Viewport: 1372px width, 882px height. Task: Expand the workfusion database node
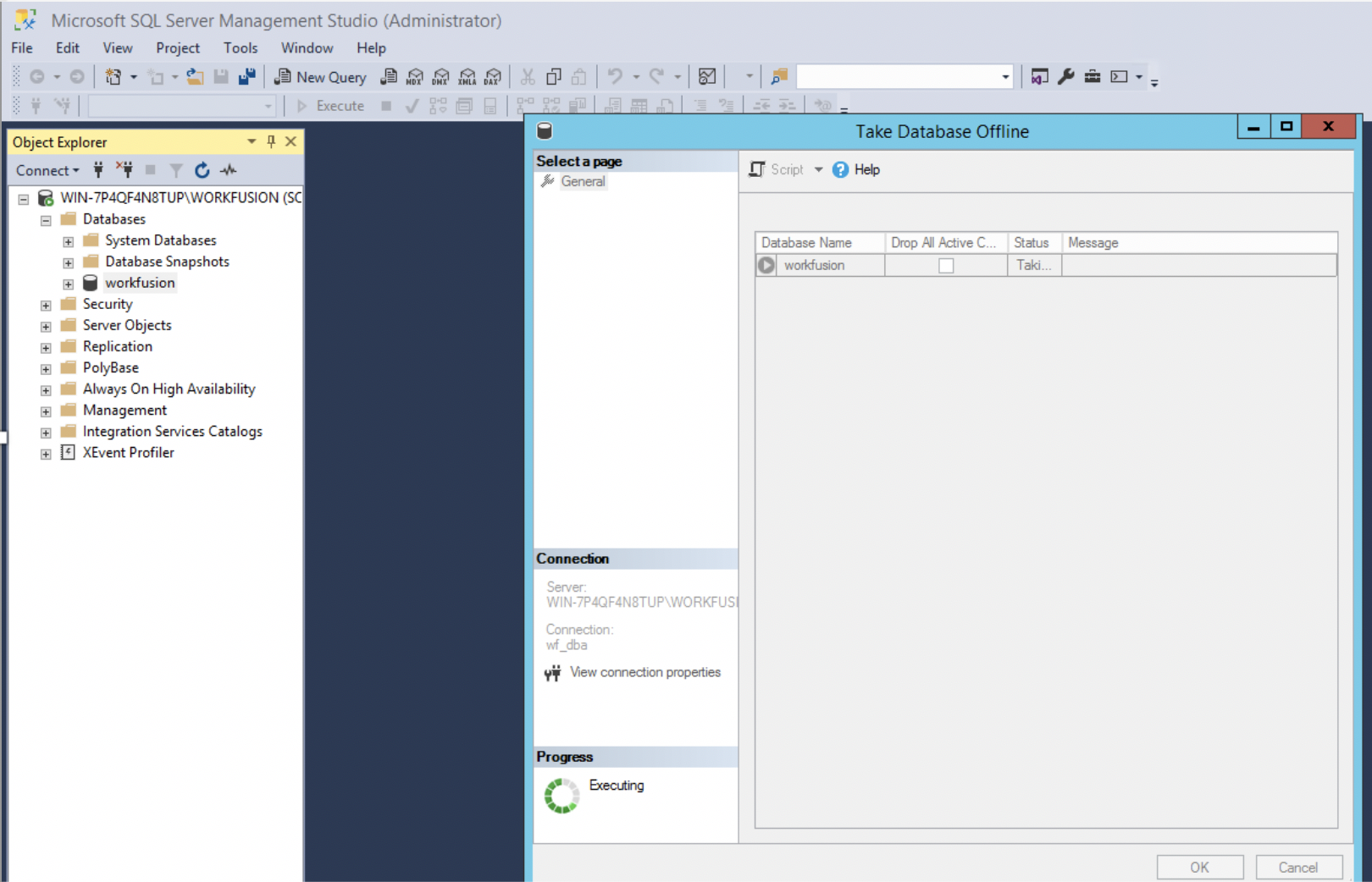(68, 284)
